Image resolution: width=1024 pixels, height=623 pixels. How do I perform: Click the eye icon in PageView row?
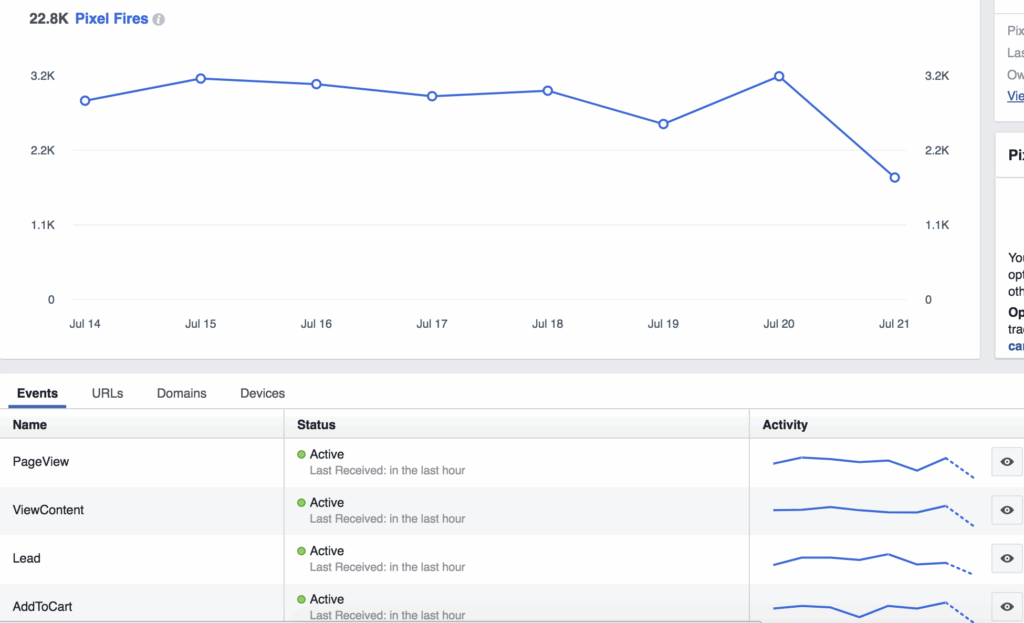1007,462
